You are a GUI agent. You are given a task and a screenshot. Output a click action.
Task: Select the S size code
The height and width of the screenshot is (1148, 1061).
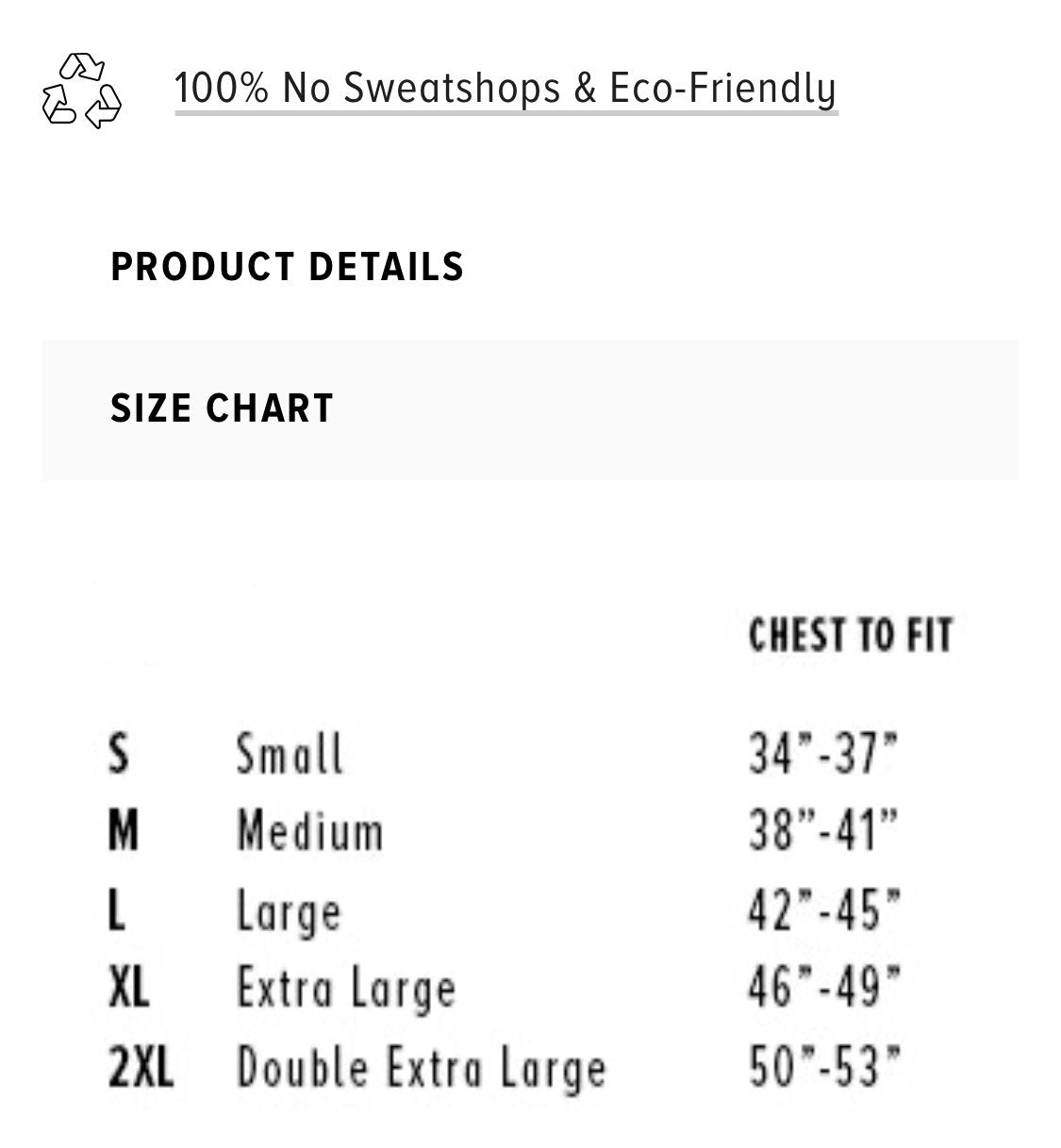coord(118,754)
